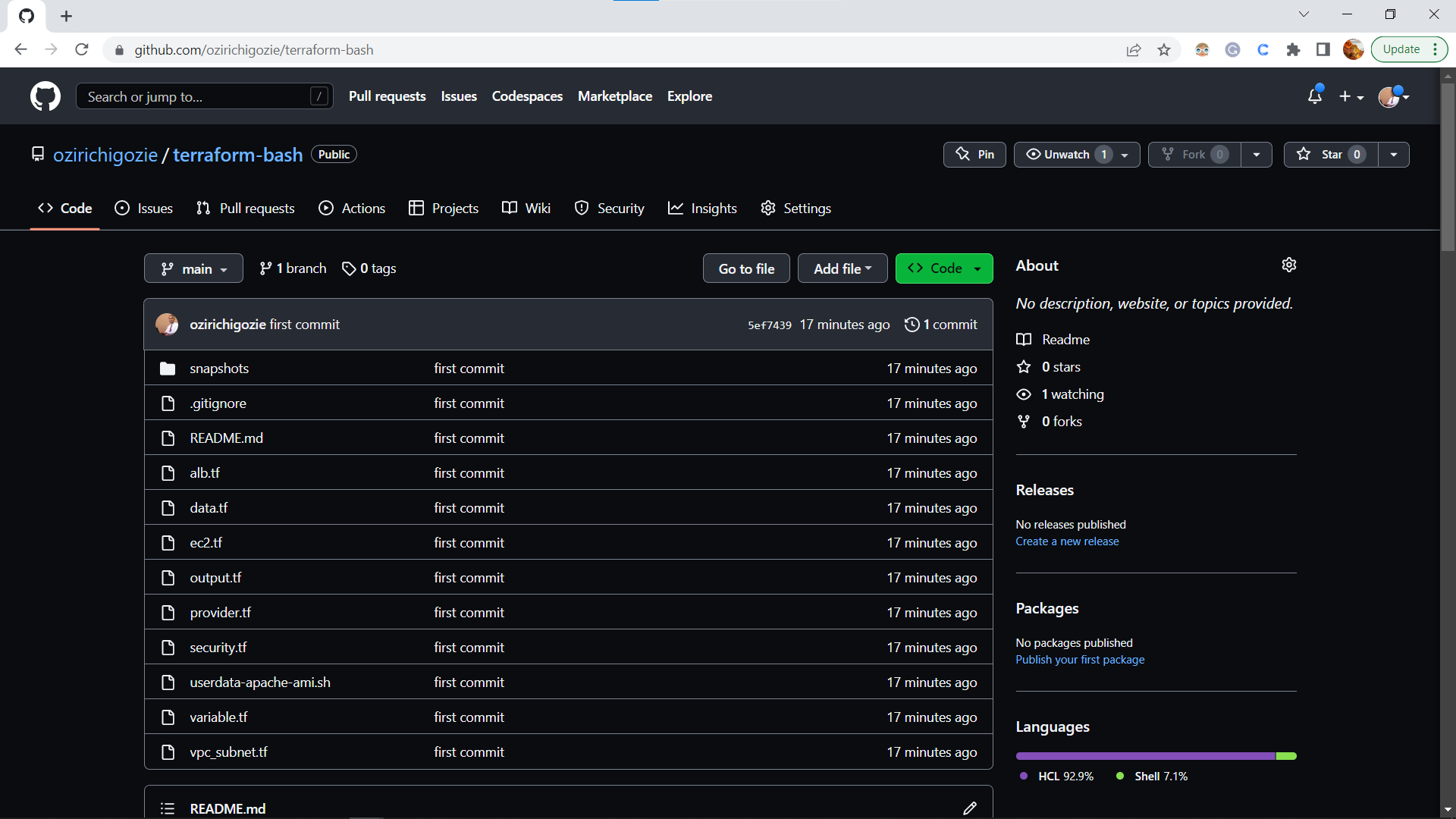Open README outline list icon
The width and height of the screenshot is (1456, 819).
[168, 808]
